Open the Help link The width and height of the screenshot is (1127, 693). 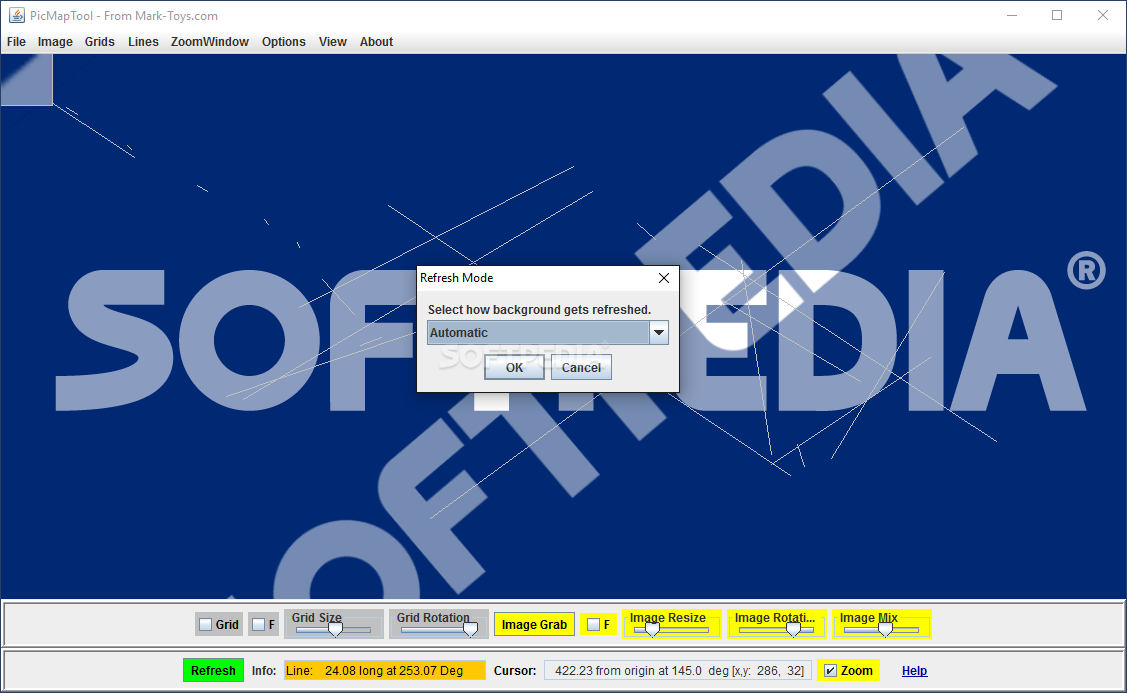tap(914, 671)
